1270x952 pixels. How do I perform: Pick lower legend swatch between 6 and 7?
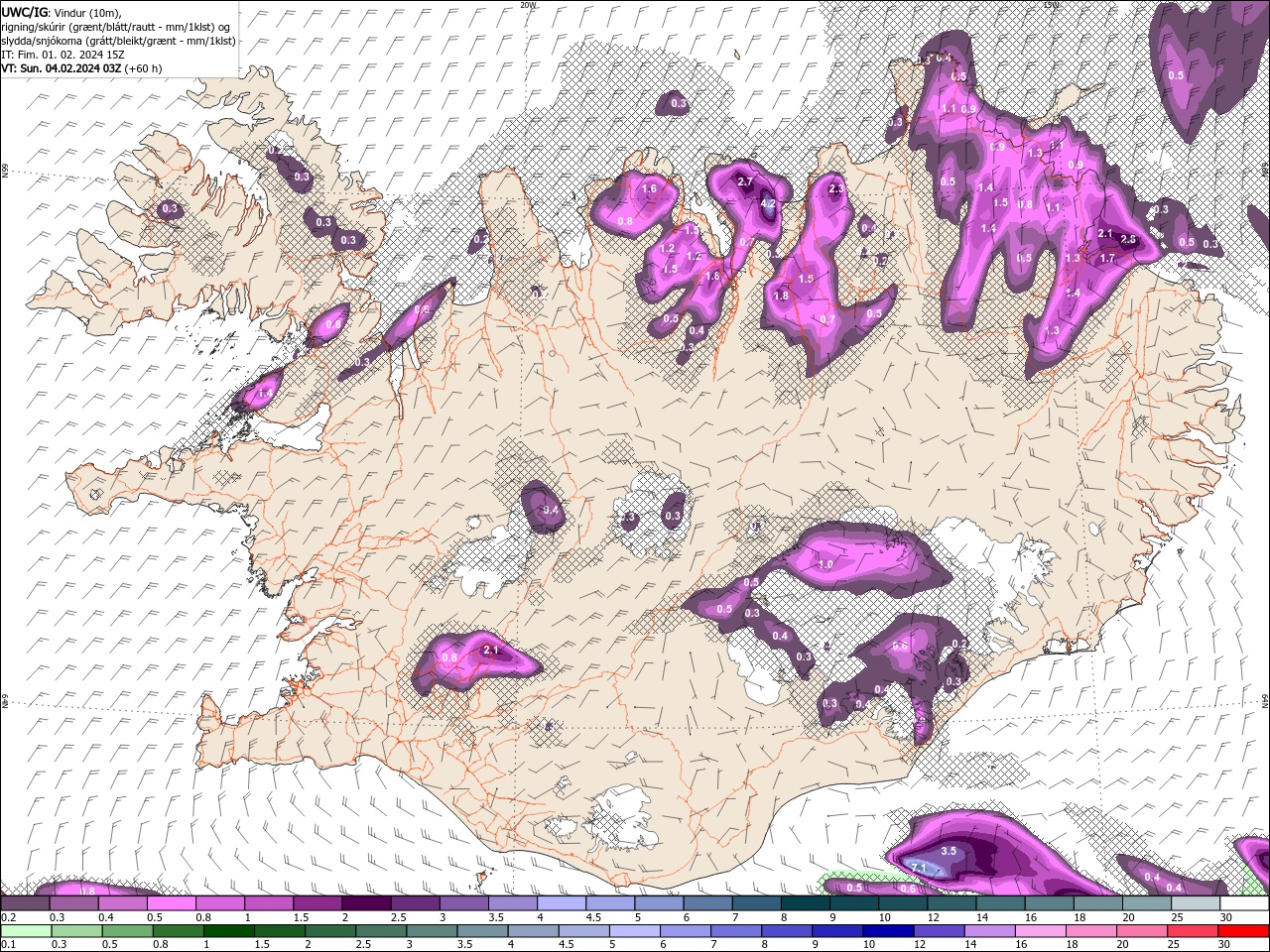pos(686,931)
